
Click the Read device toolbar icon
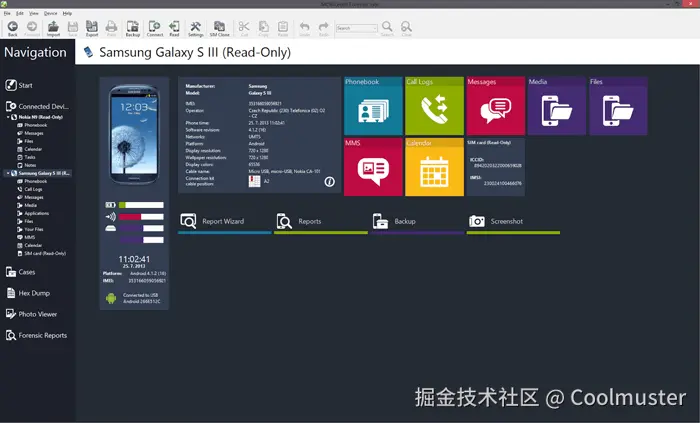click(175, 29)
